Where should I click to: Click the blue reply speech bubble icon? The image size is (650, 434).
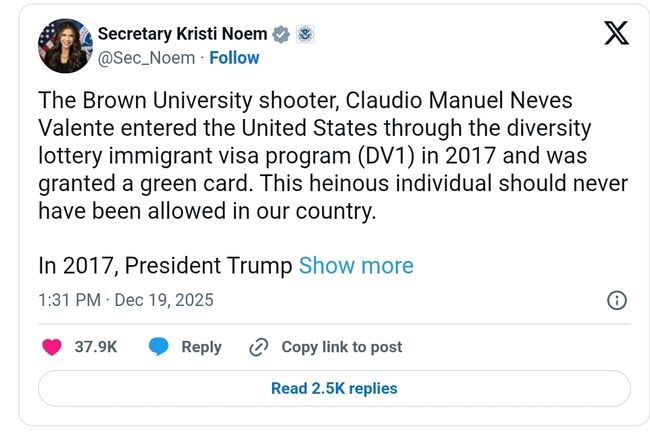(x=158, y=347)
